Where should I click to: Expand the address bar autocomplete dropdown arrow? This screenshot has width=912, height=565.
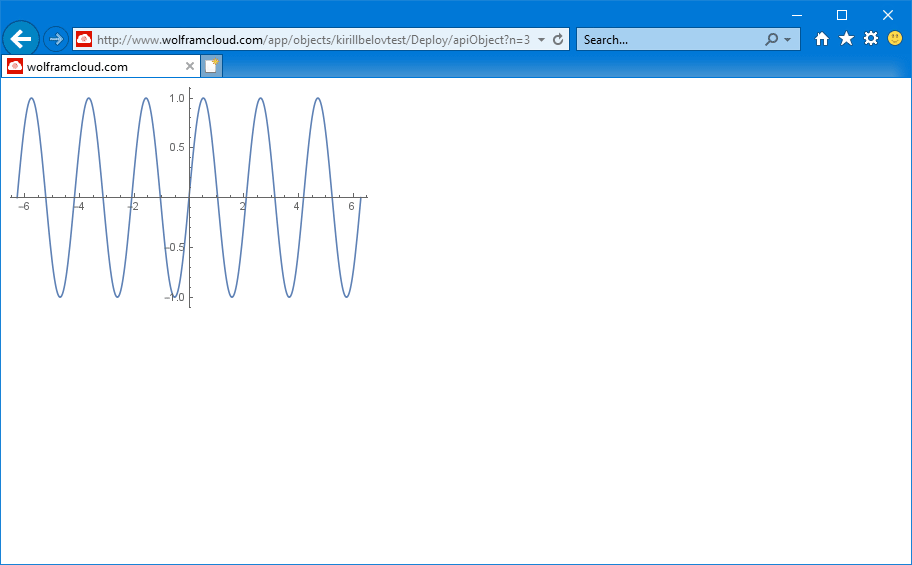tap(542, 40)
